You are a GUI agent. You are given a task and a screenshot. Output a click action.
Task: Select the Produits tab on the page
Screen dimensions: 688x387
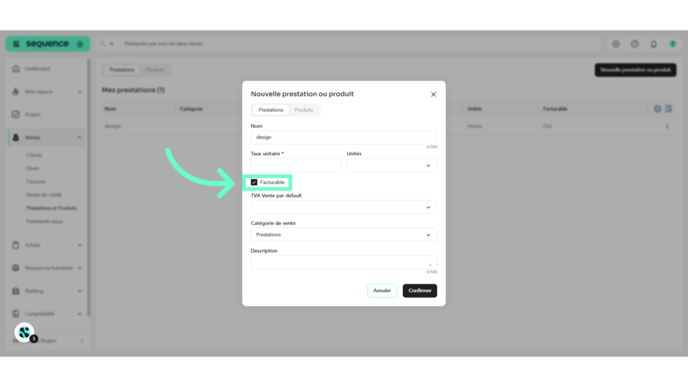pyautogui.click(x=154, y=70)
